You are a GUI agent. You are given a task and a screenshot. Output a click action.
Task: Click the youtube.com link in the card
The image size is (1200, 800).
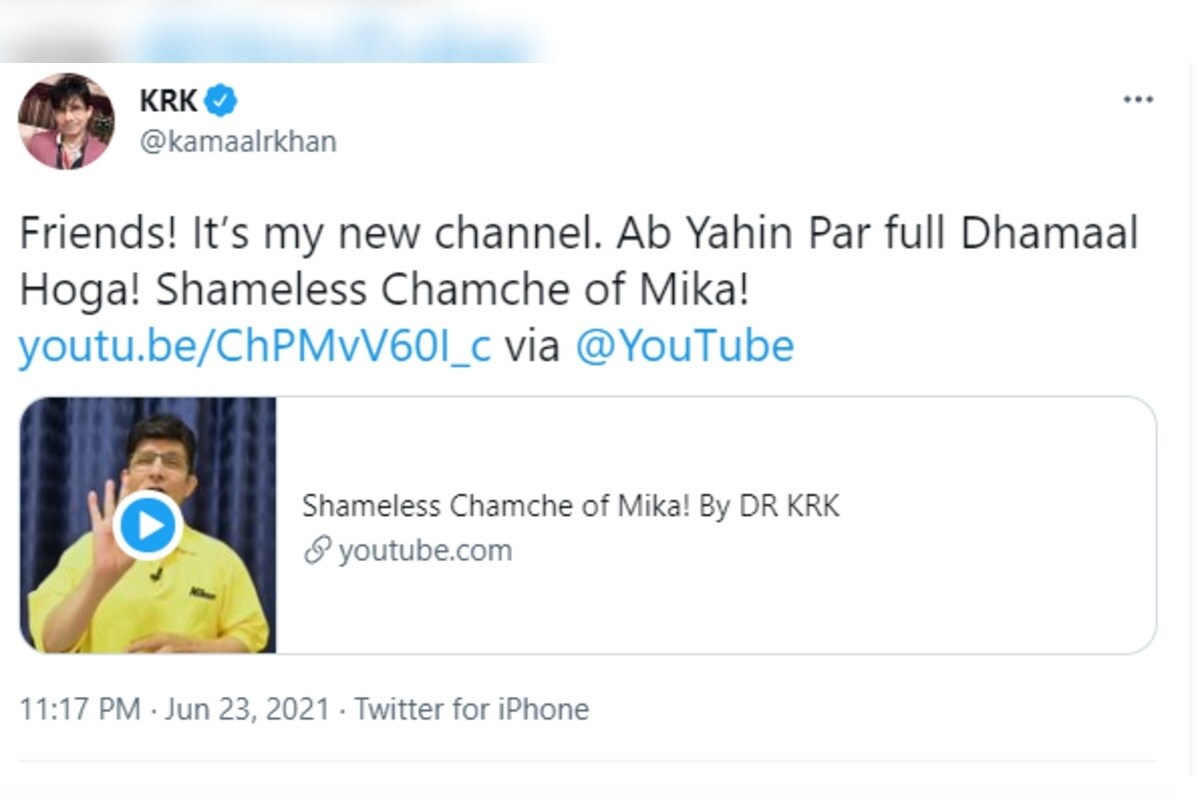tap(425, 550)
